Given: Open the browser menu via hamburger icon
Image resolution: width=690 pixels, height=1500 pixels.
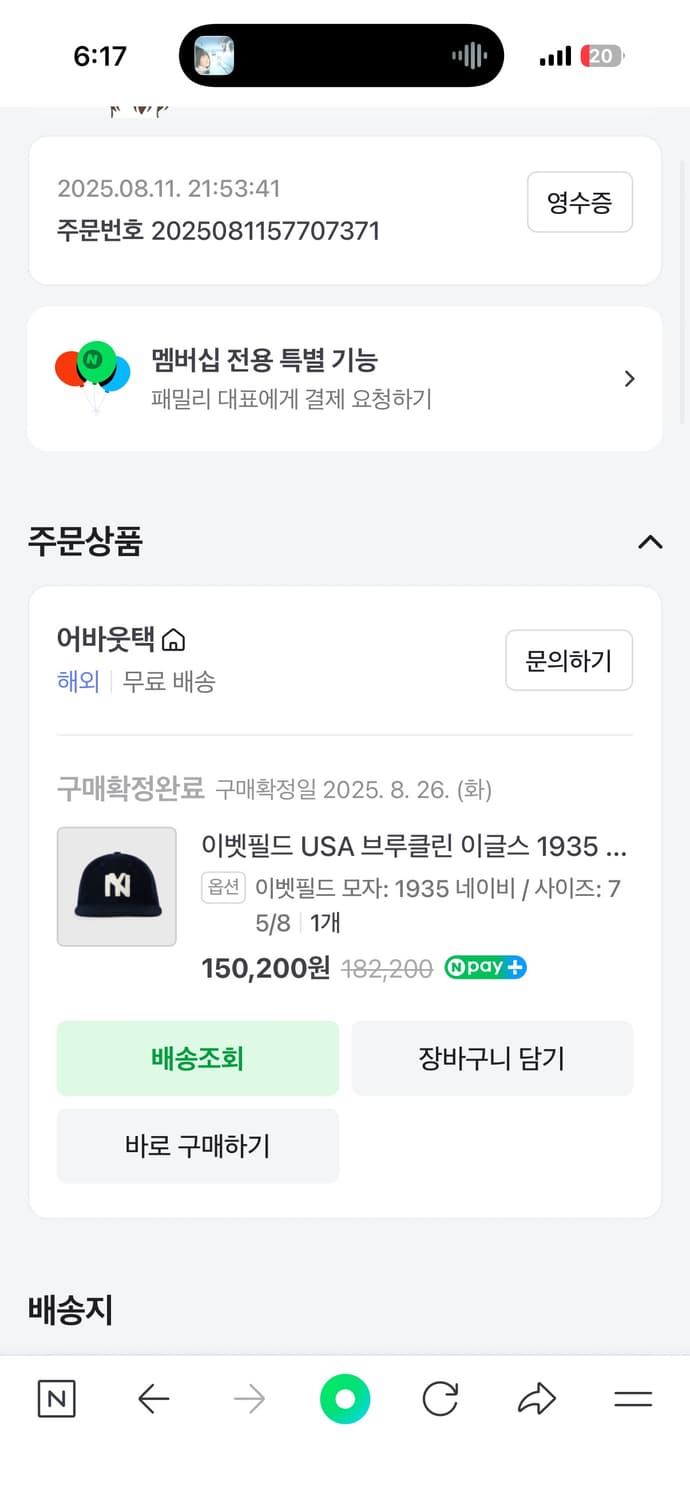Looking at the screenshot, I should point(633,1399).
